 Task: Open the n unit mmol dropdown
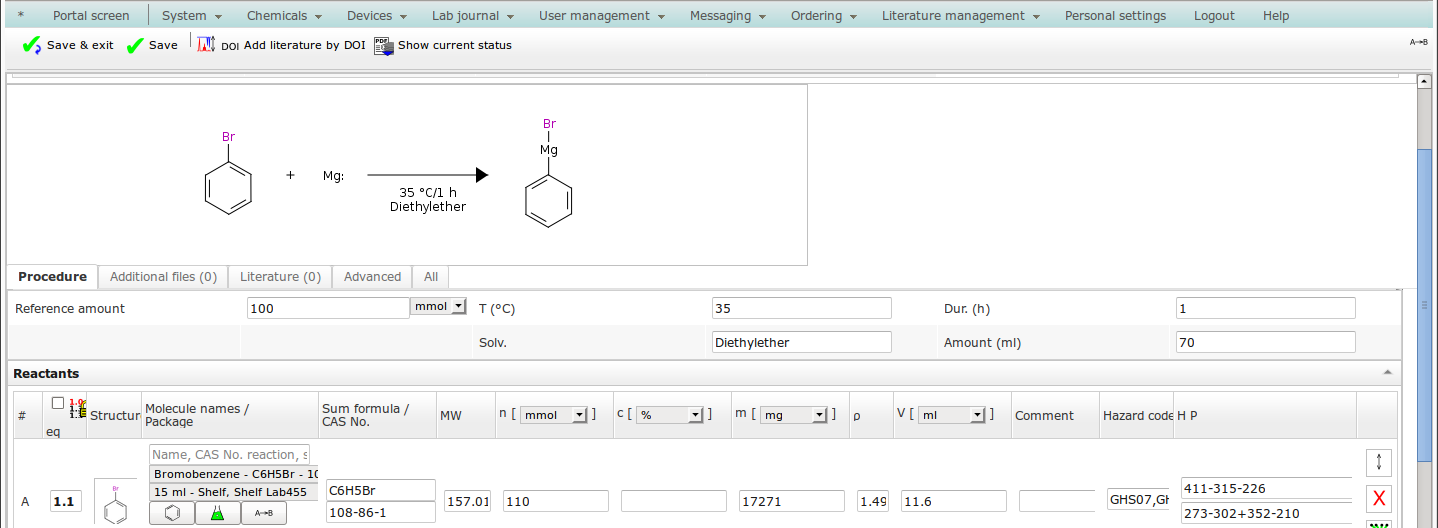pyautogui.click(x=554, y=414)
